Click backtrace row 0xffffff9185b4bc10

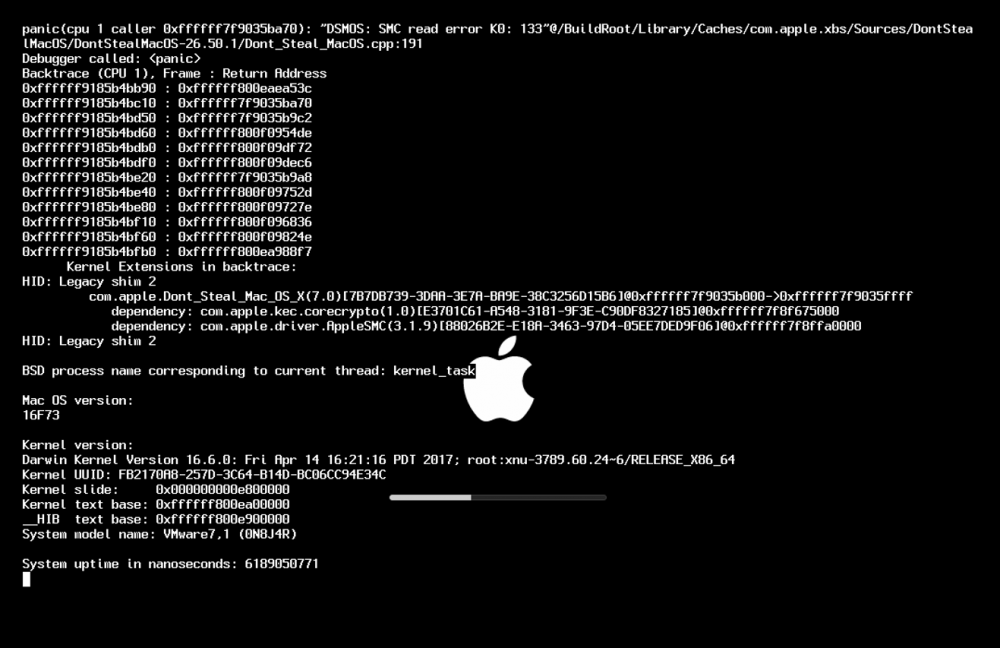pyautogui.click(x=167, y=103)
